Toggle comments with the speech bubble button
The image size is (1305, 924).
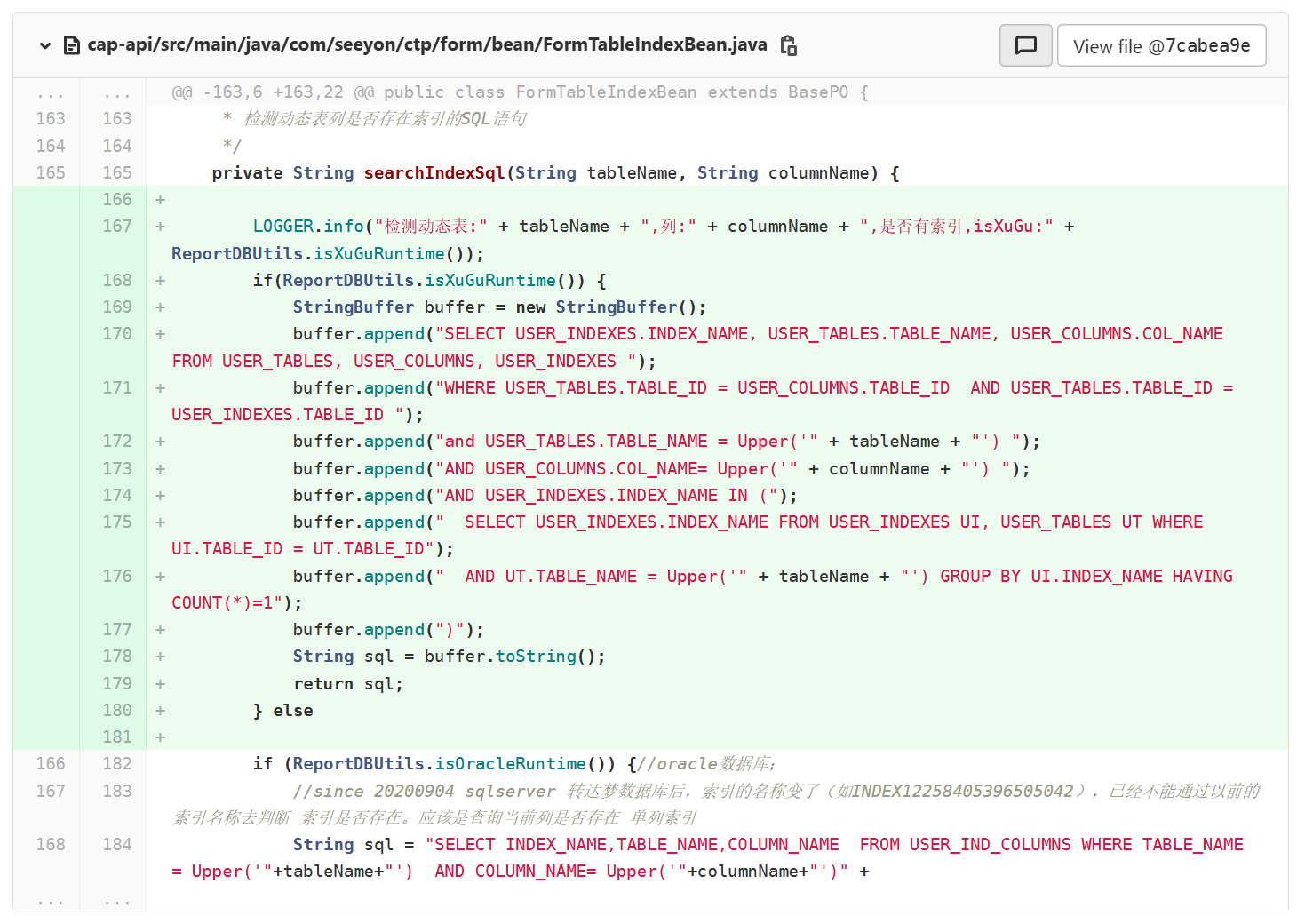pos(1025,45)
